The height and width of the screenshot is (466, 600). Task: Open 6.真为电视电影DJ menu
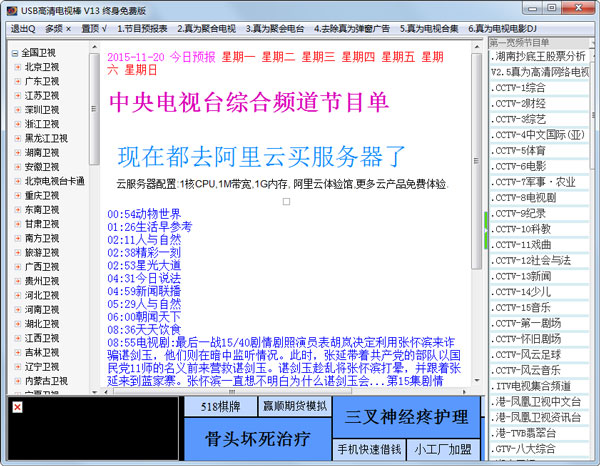pos(502,29)
